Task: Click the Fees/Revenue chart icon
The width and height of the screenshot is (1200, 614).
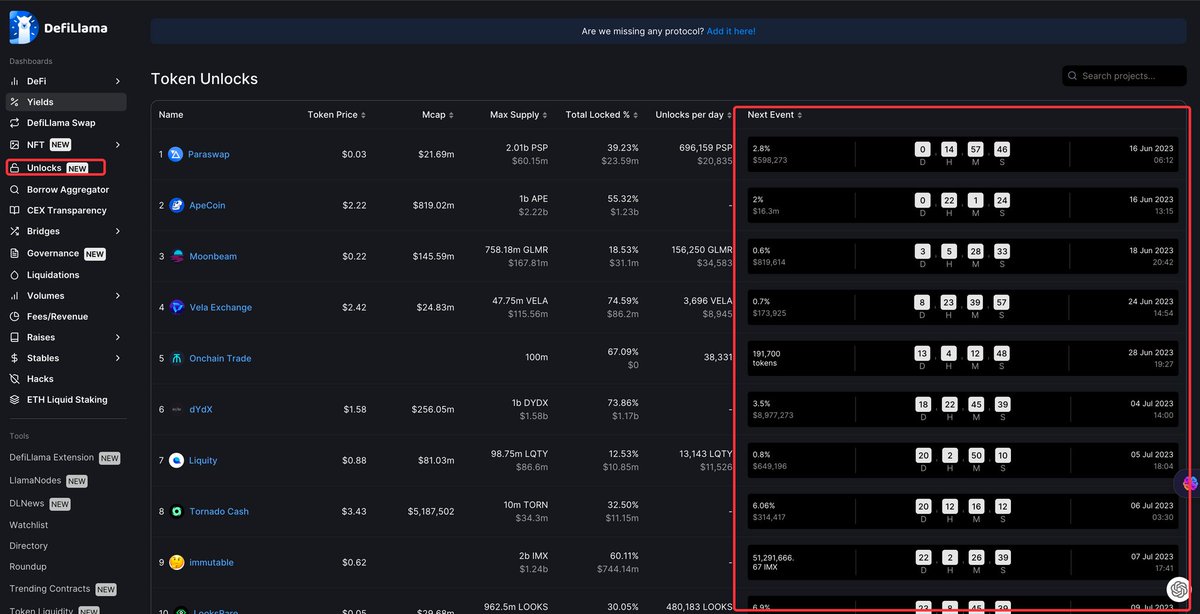Action: [x=15, y=317]
